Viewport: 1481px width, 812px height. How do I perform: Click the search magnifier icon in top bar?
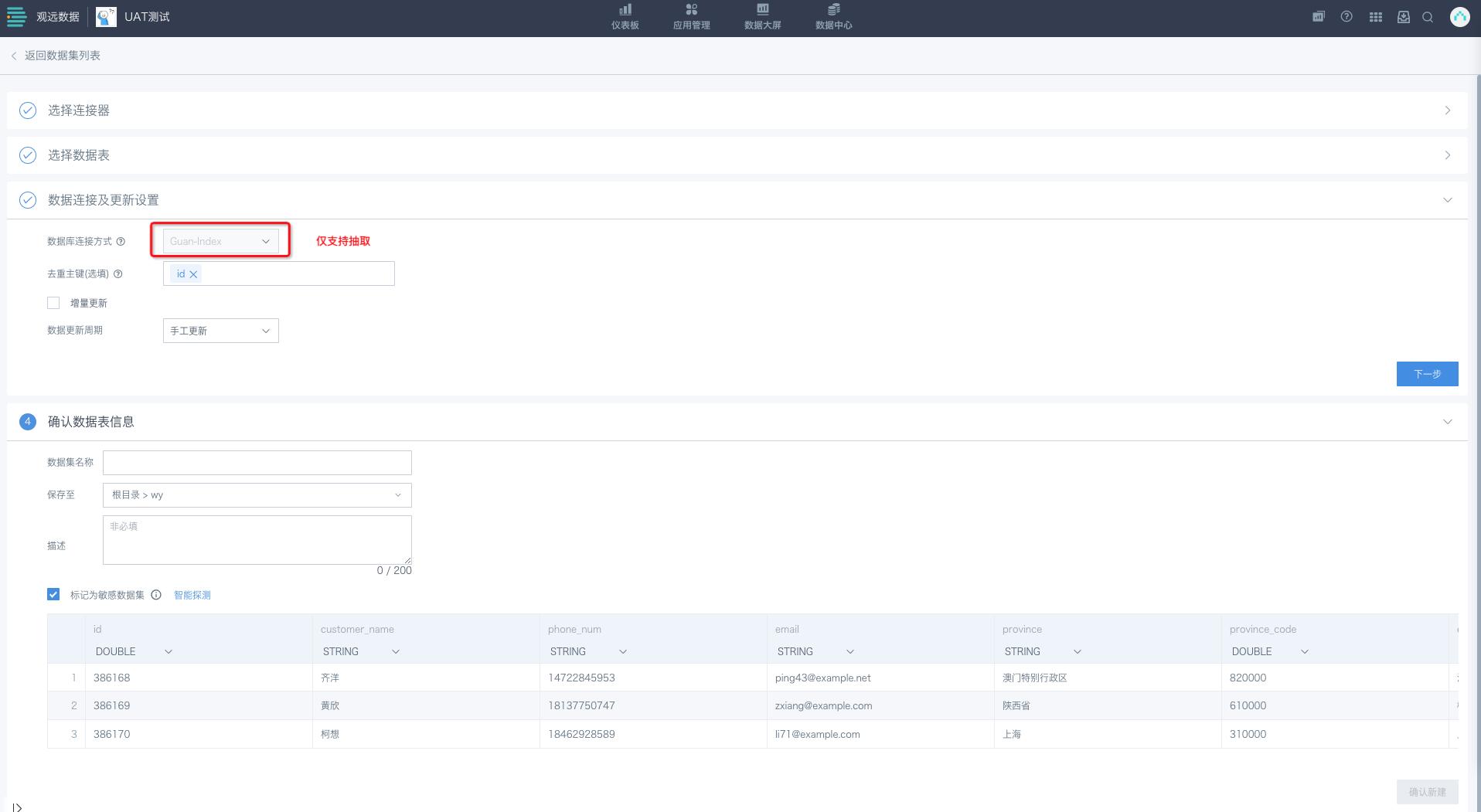click(1428, 17)
